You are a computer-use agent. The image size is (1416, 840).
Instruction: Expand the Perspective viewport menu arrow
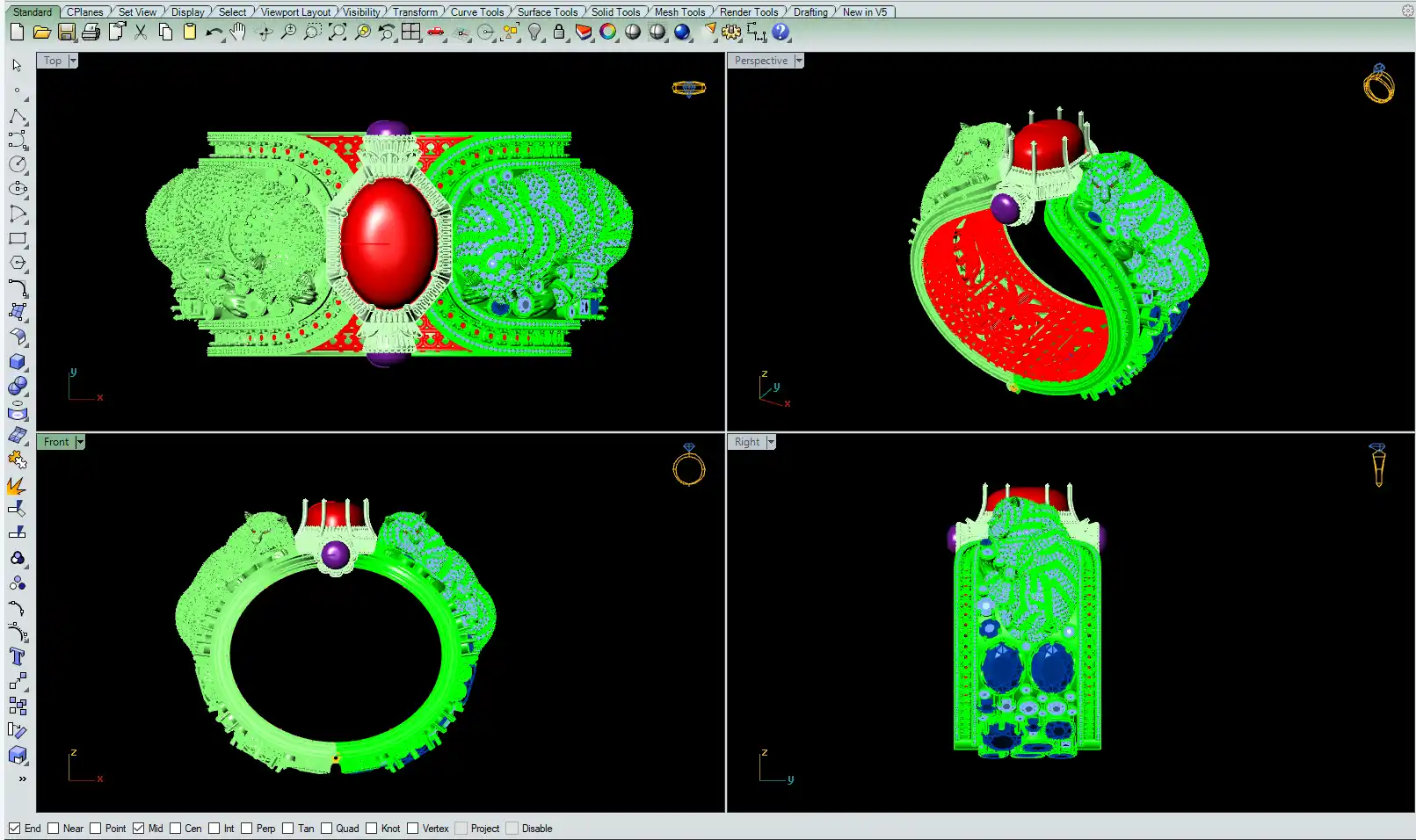pos(799,61)
